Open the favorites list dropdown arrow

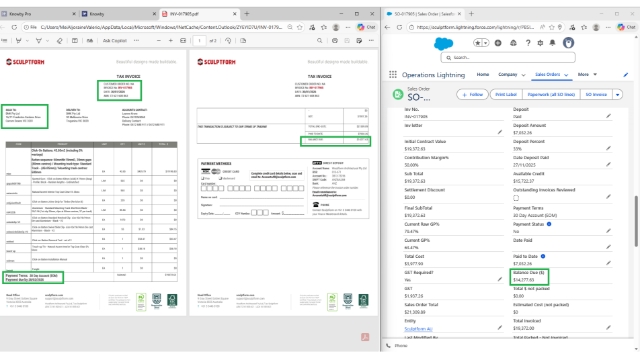coord(485,43)
